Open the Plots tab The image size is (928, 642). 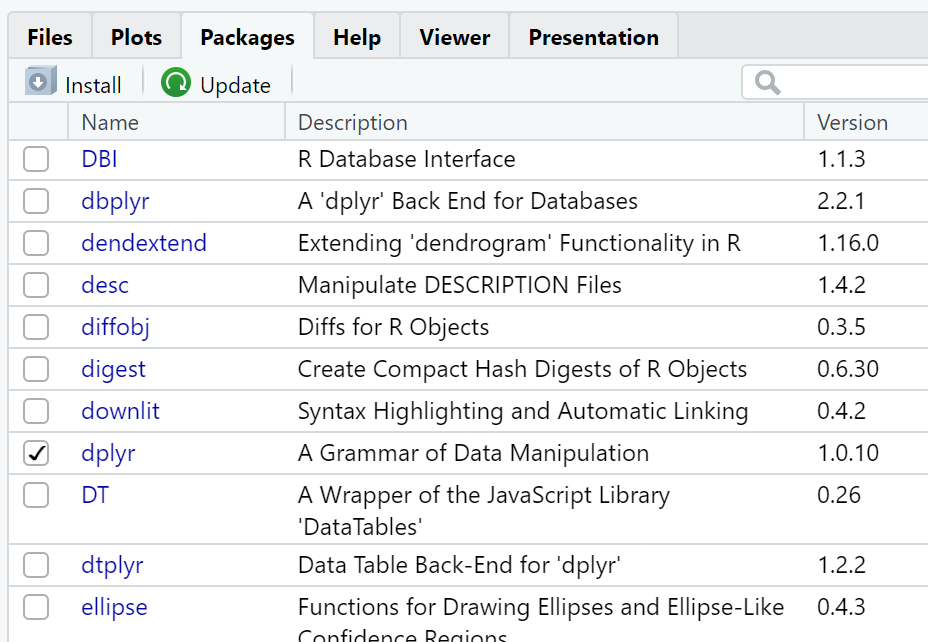coord(136,37)
